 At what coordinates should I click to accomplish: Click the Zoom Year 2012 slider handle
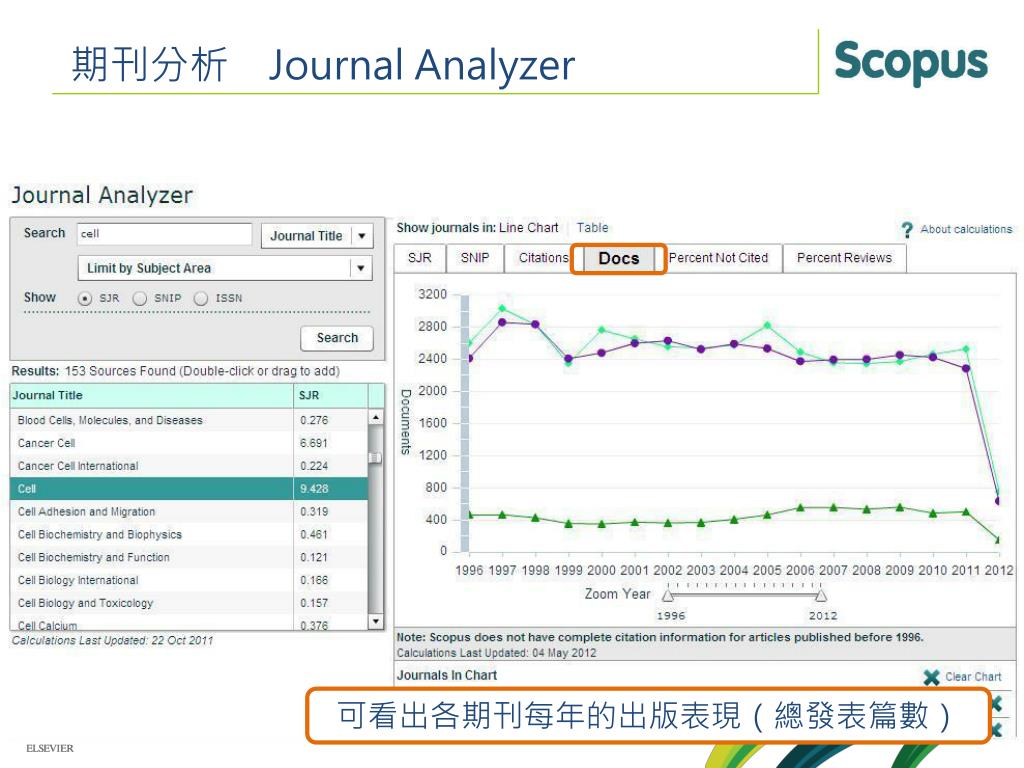click(821, 596)
